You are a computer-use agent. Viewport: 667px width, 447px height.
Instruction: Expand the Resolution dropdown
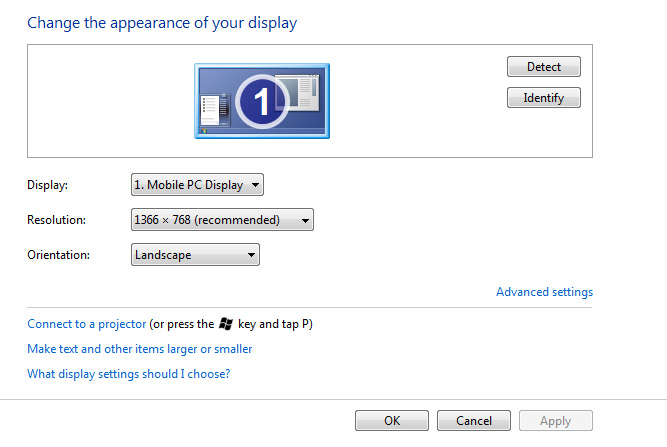[222, 220]
